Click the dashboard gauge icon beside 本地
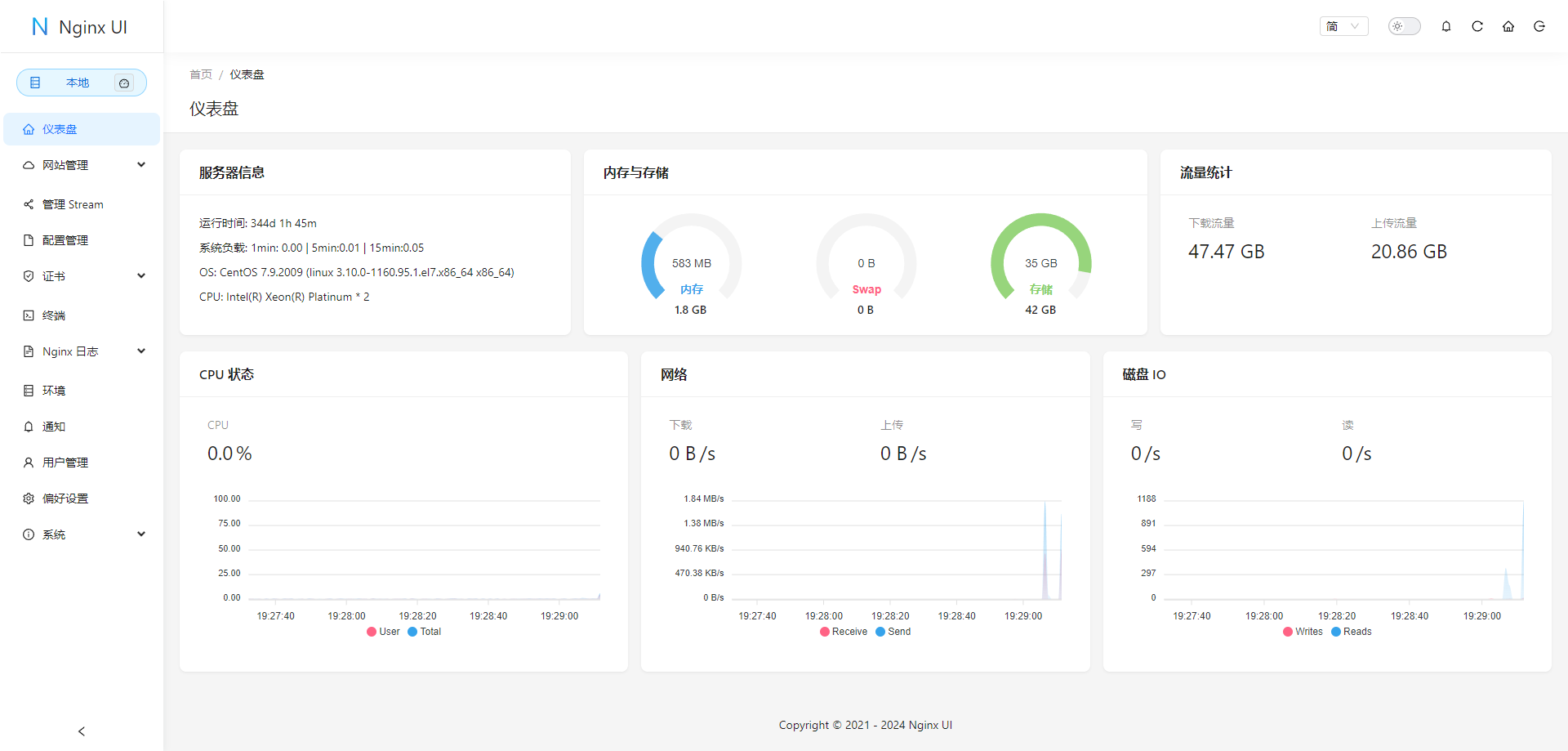Screen dimensions: 1568x751 coord(124,83)
